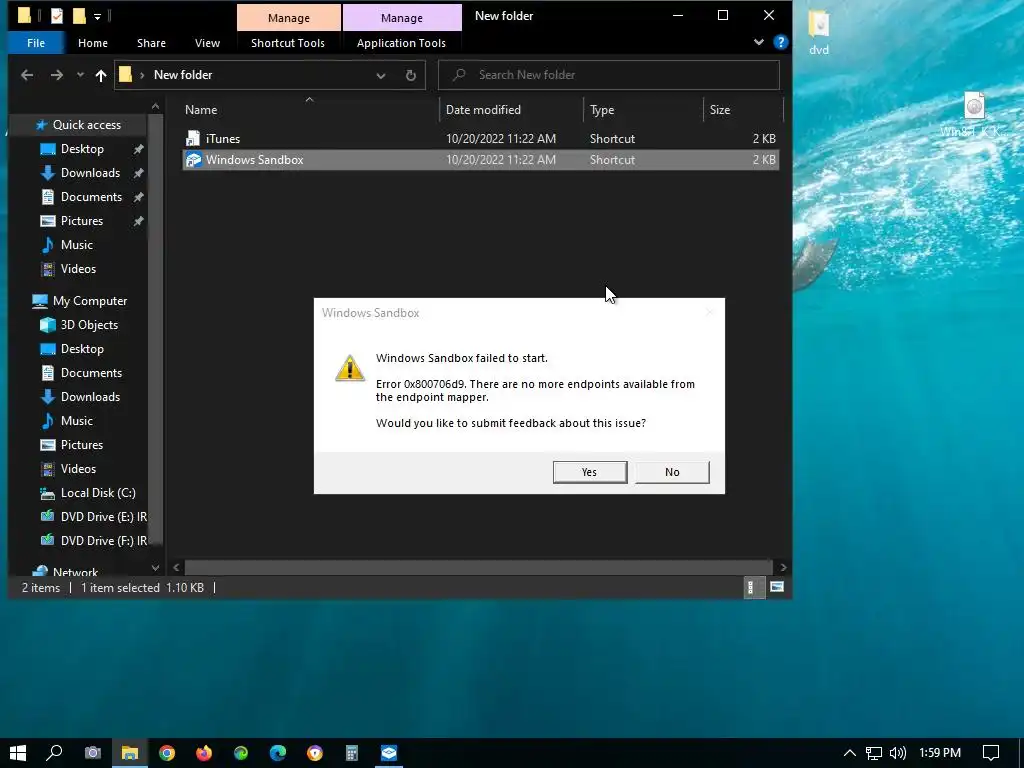1024x768 pixels.
Task: Open address bar history dropdown
Action: point(381,75)
